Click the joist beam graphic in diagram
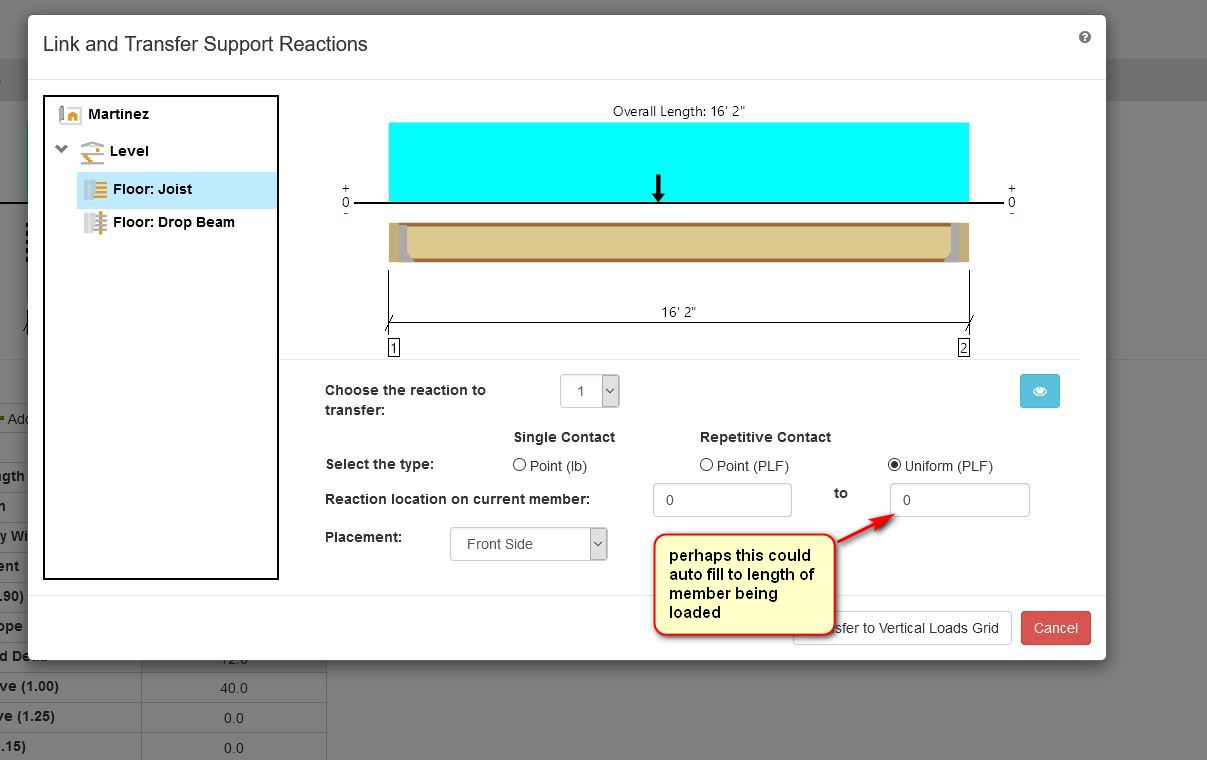This screenshot has width=1207, height=760. pos(679,243)
